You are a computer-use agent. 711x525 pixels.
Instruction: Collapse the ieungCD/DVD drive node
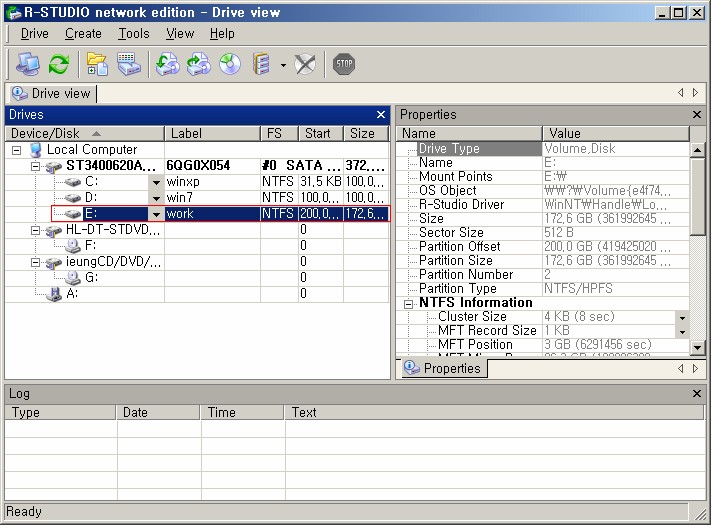pos(35,262)
